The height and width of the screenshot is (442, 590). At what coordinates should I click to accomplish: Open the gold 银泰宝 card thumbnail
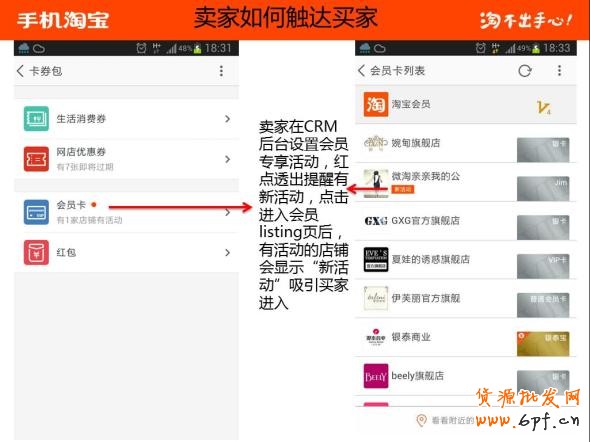pos(543,344)
